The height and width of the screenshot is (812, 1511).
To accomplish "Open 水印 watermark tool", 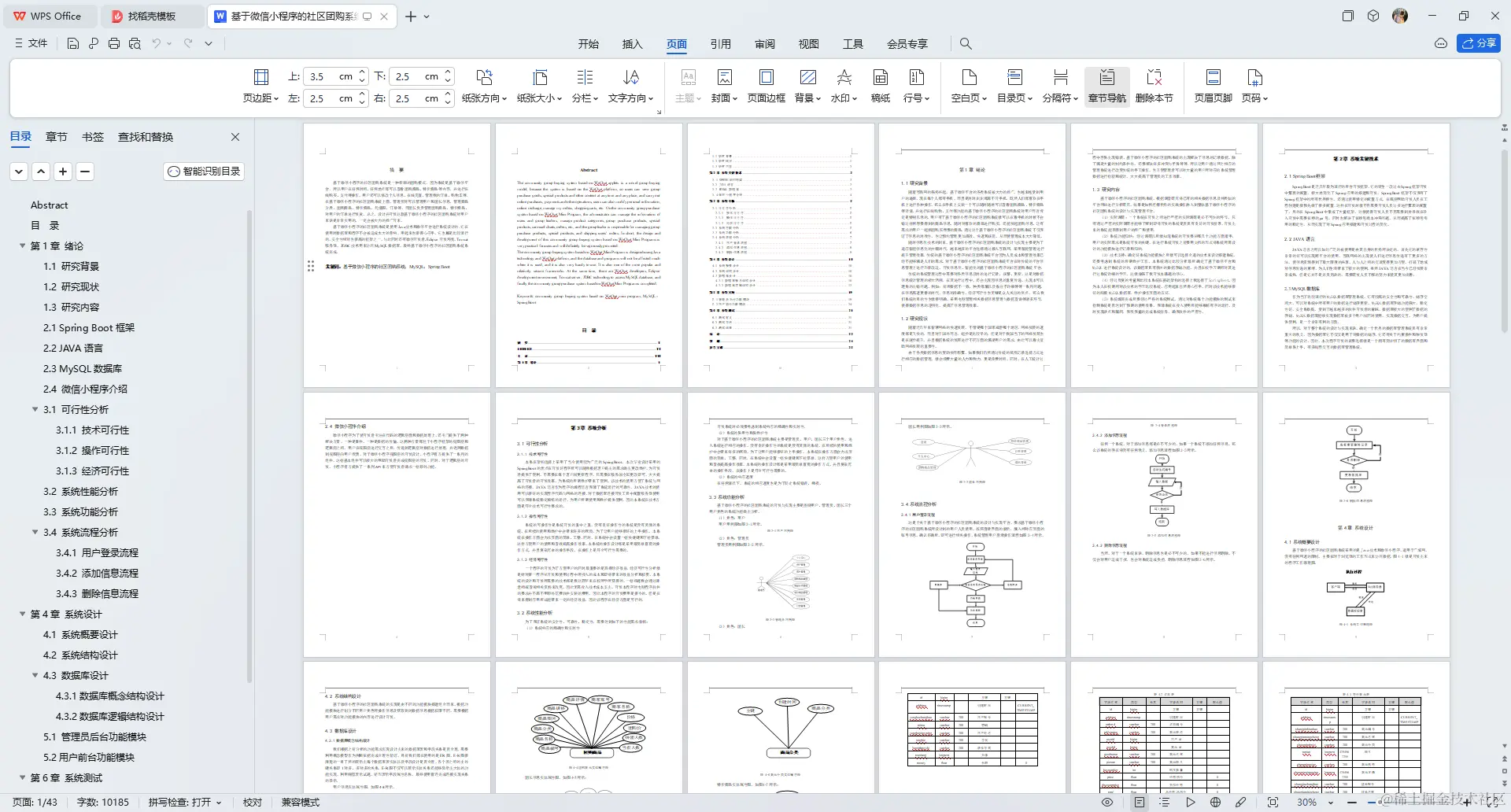I will click(x=844, y=86).
